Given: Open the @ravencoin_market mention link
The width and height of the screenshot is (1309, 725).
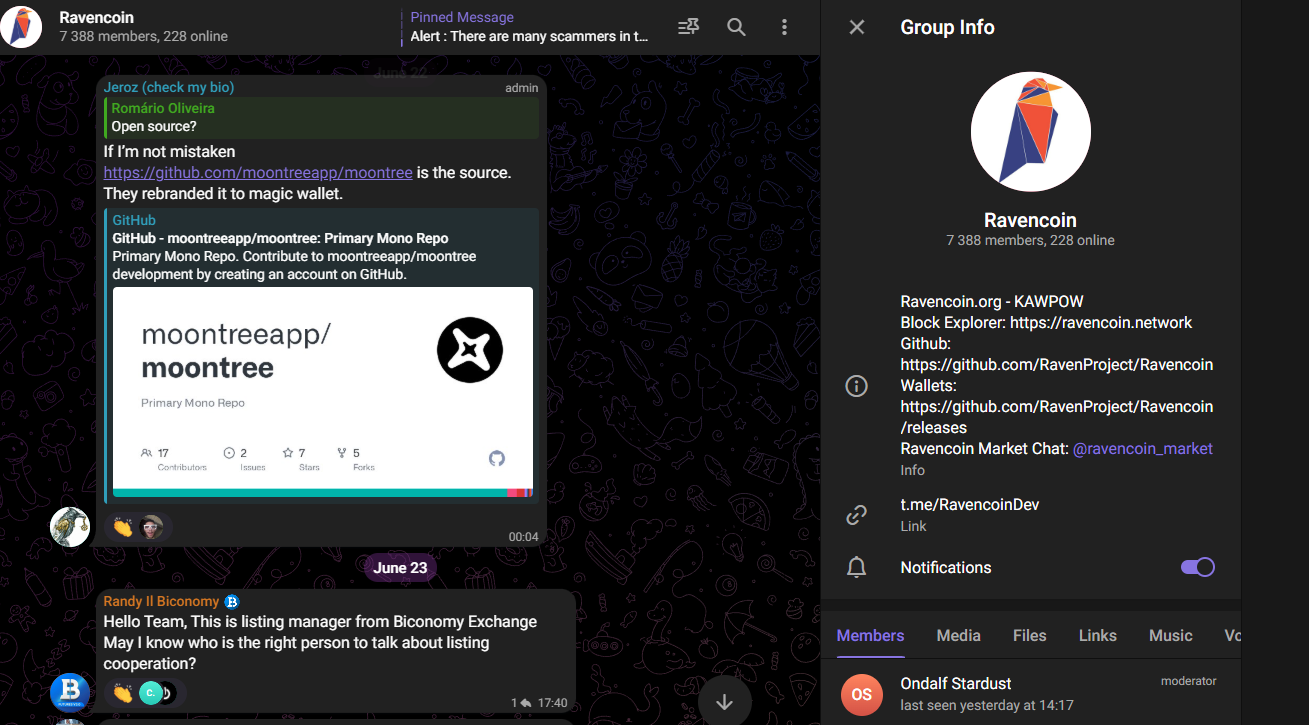Looking at the screenshot, I should 1143,448.
